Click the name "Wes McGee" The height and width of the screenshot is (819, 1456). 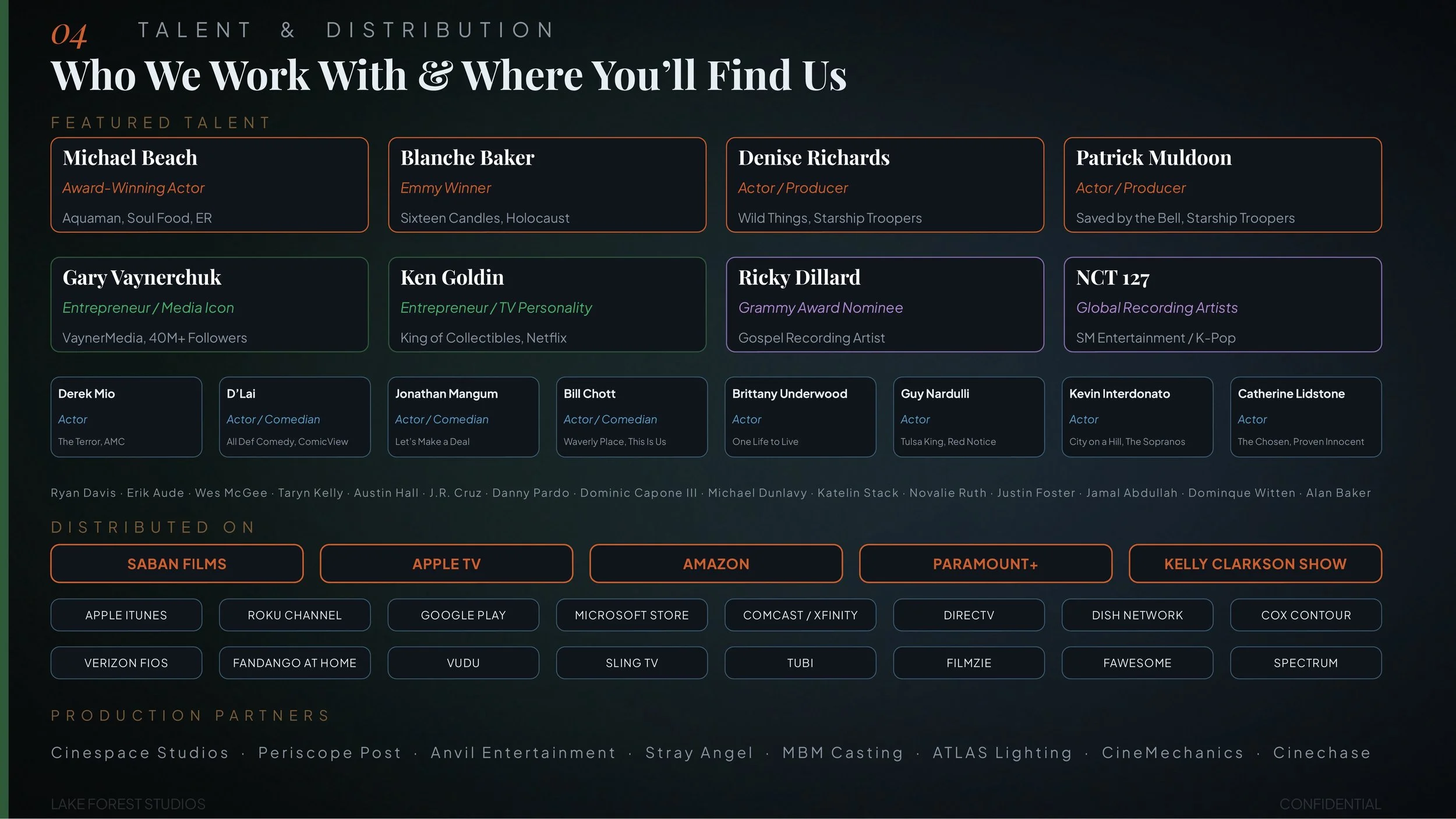231,492
